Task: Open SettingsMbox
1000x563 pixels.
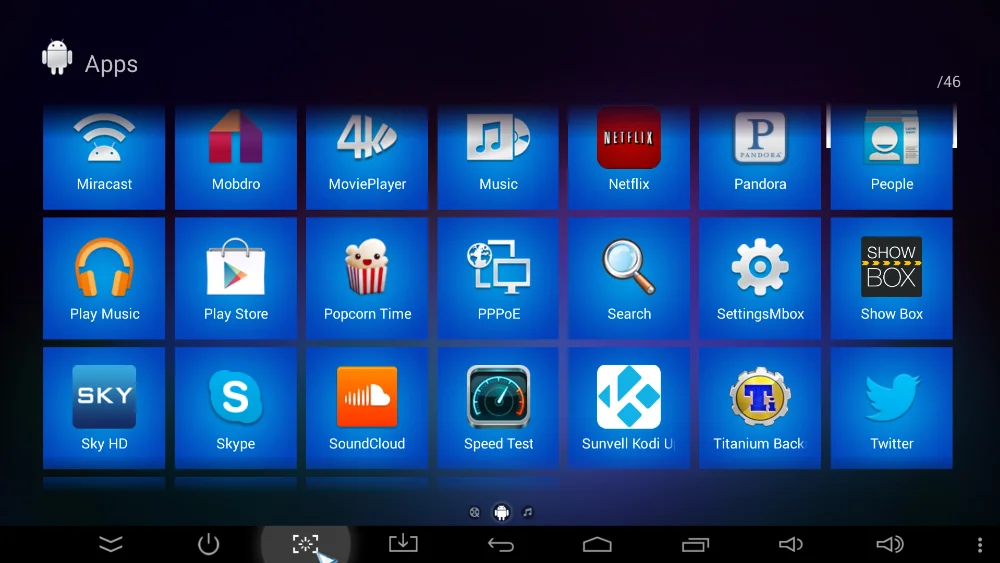Action: tap(760, 278)
